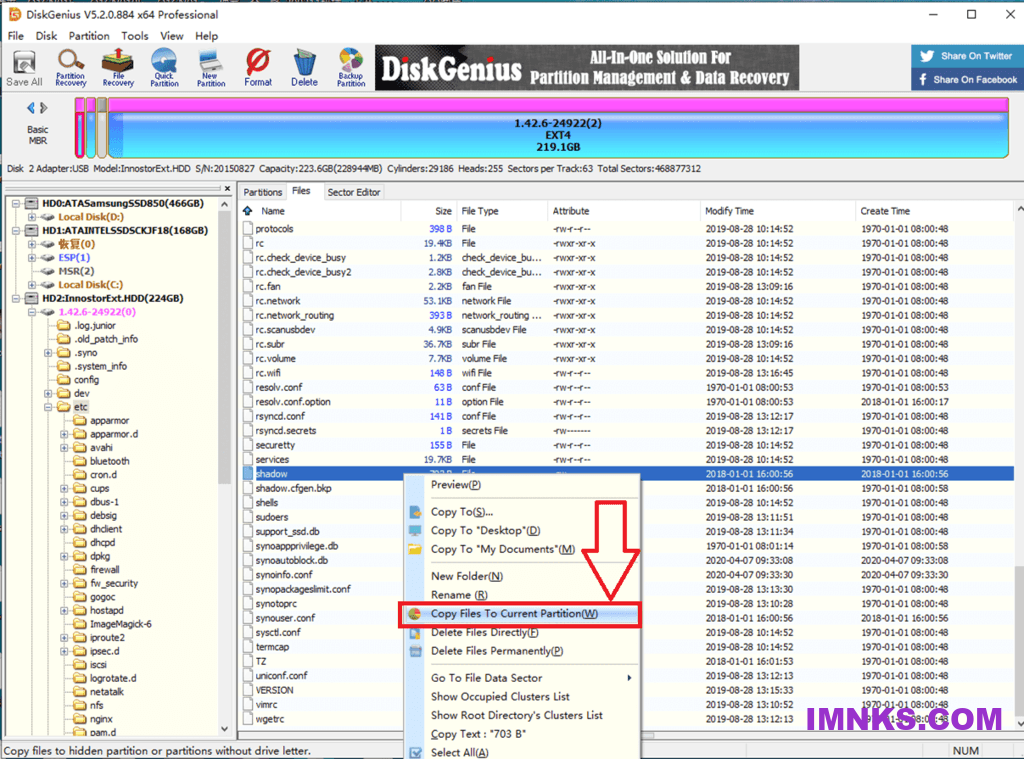This screenshot has width=1024, height=759.
Task: Open the View menu
Action: tap(172, 36)
